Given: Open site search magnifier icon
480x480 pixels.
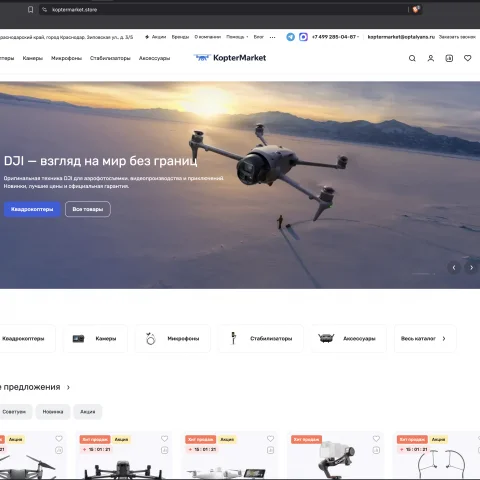Looking at the screenshot, I should coord(412,58).
